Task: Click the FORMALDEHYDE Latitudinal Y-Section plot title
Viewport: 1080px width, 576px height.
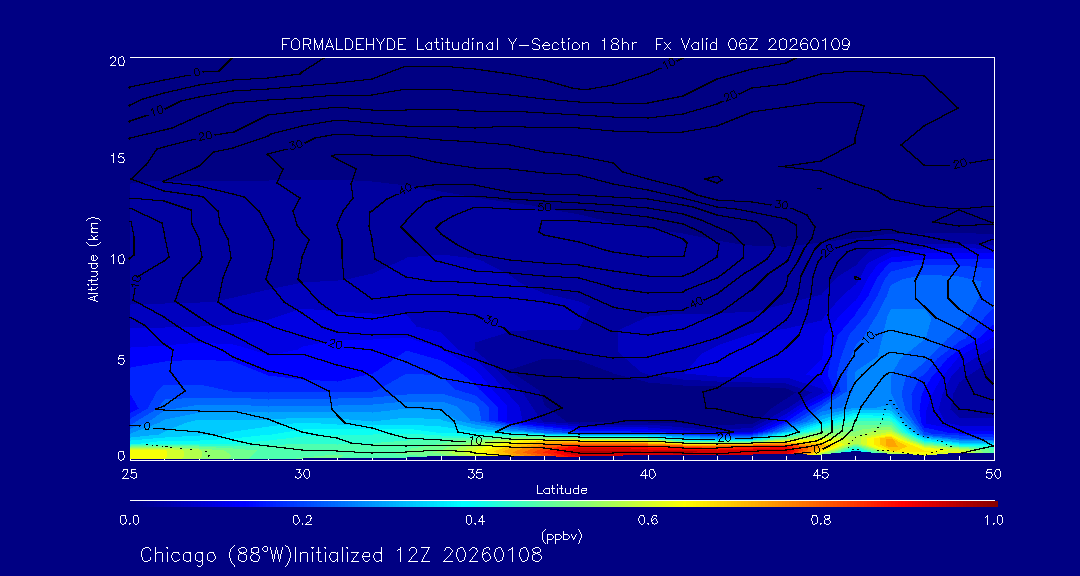Action: (x=565, y=45)
